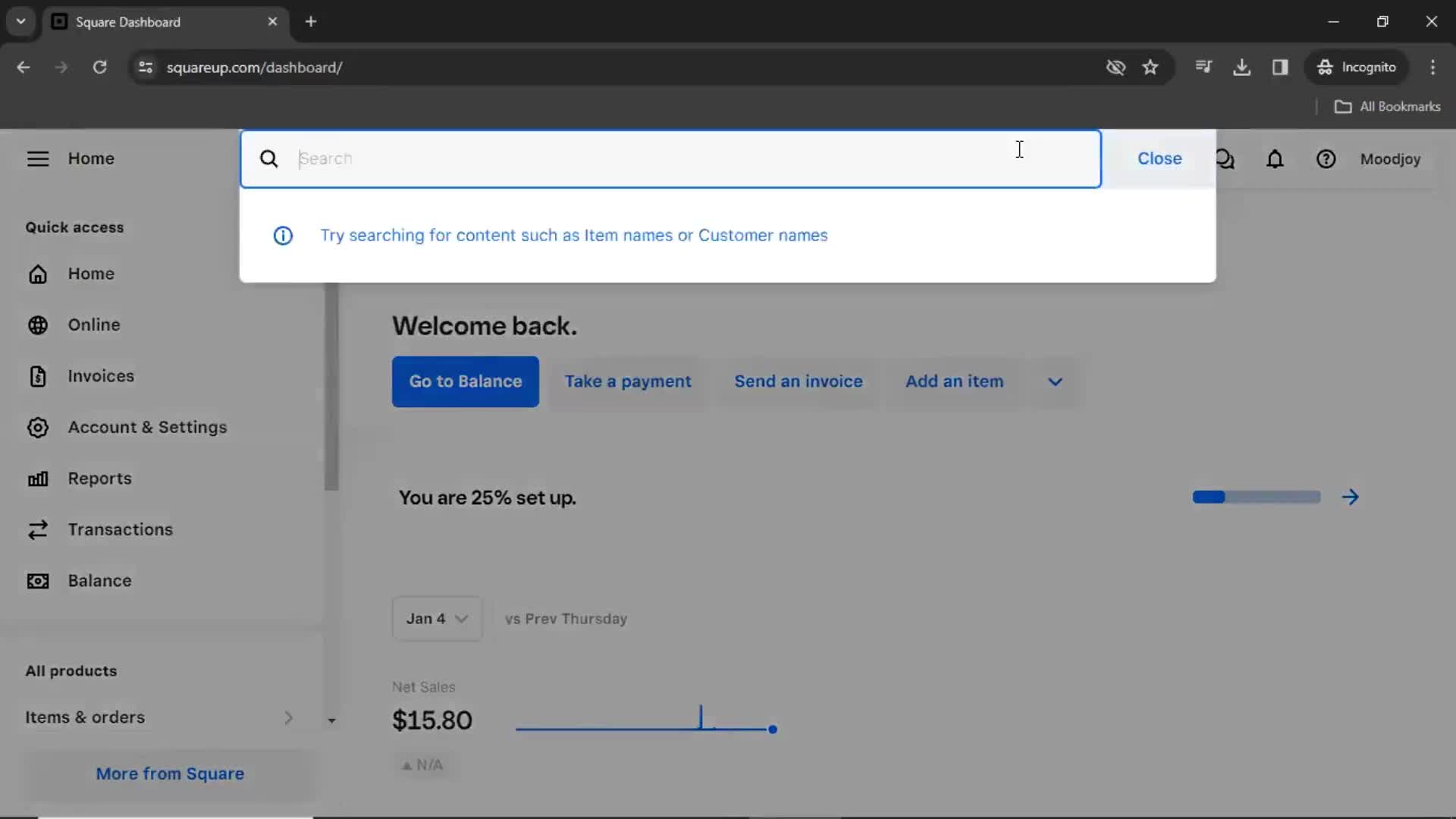Open Chrome three-dot menu
Viewport: 1456px width, 819px height.
pyautogui.click(x=1432, y=67)
